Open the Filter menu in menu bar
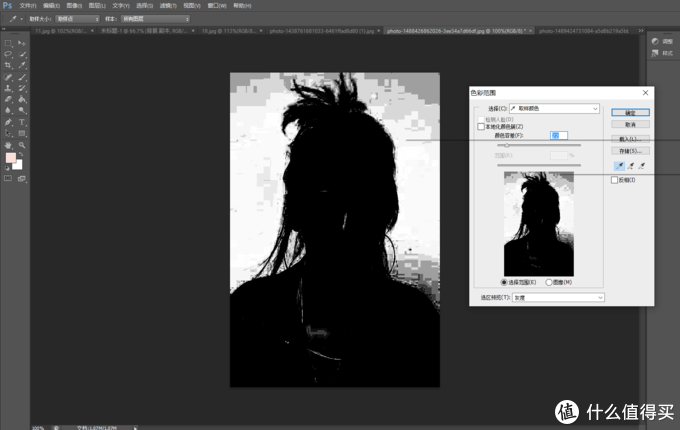Viewport: 680px width, 430px height. (168, 6)
